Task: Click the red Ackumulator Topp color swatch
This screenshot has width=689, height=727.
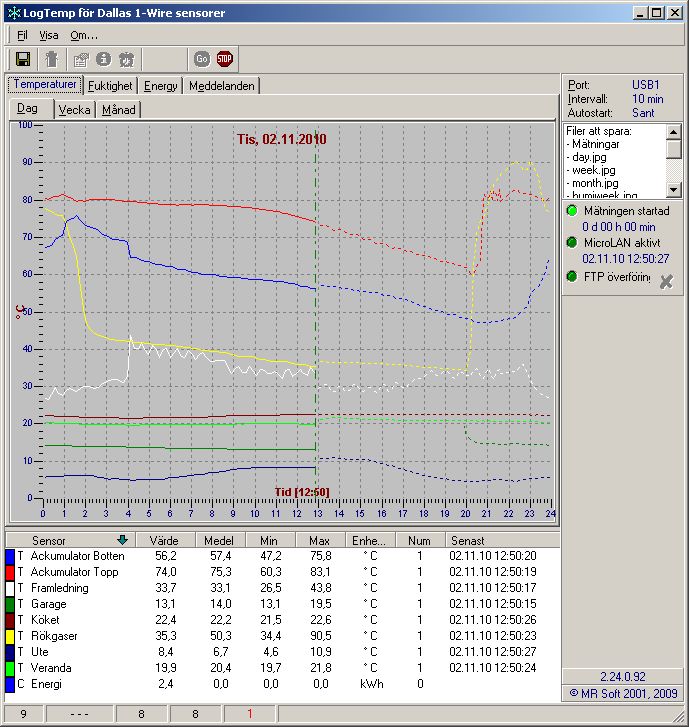Action: (x=10, y=572)
